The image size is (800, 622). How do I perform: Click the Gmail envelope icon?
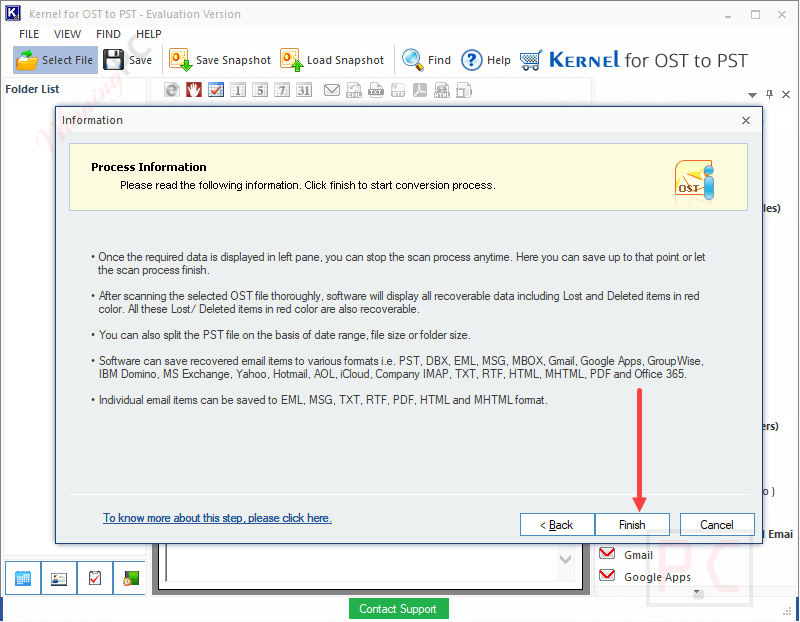click(607, 553)
